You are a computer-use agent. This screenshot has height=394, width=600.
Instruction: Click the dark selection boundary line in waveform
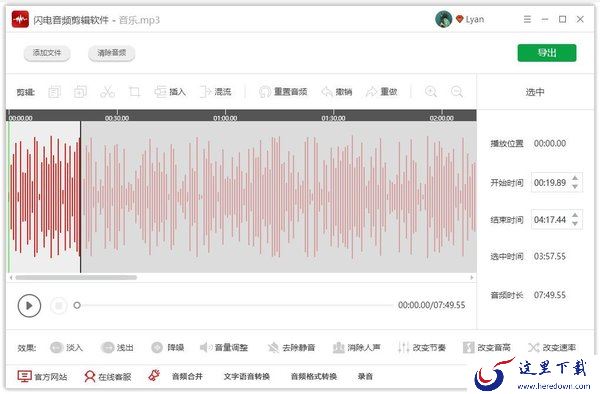[80, 197]
